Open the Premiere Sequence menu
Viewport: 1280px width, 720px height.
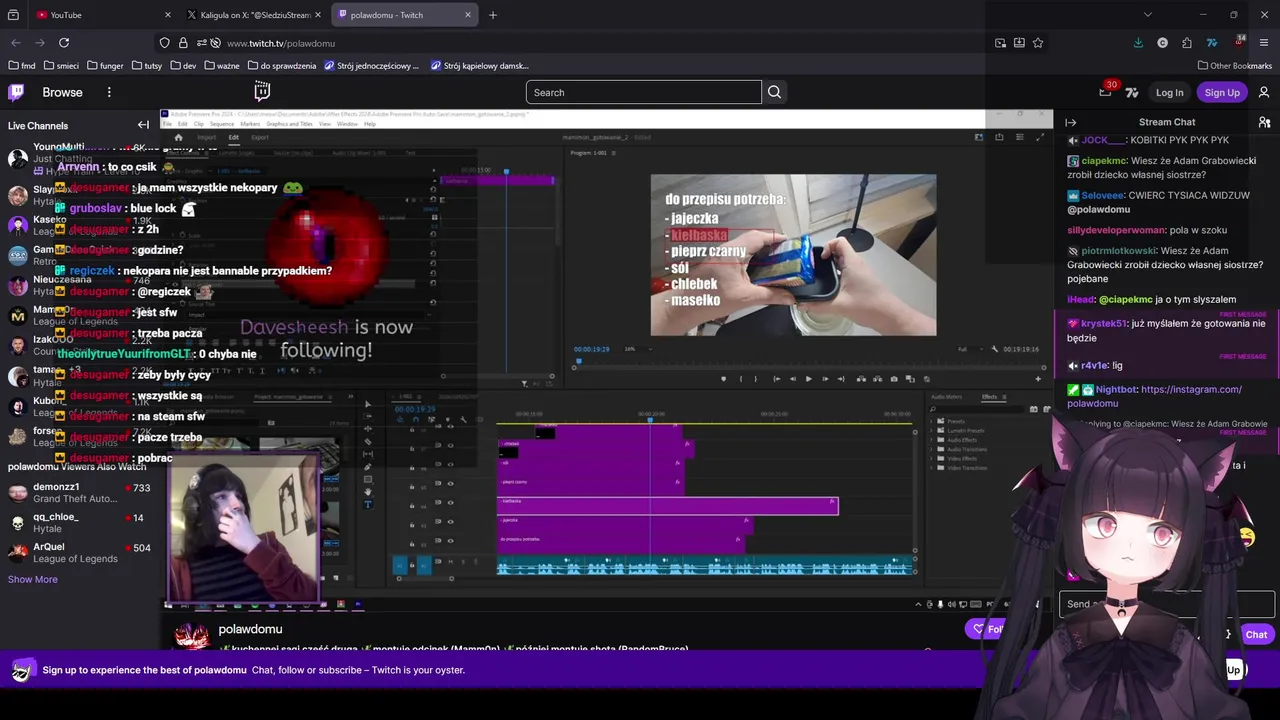point(222,124)
